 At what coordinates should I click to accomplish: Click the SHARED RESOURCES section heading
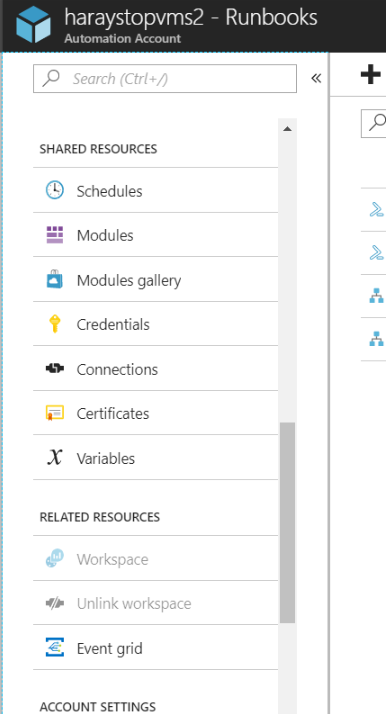pos(98,149)
